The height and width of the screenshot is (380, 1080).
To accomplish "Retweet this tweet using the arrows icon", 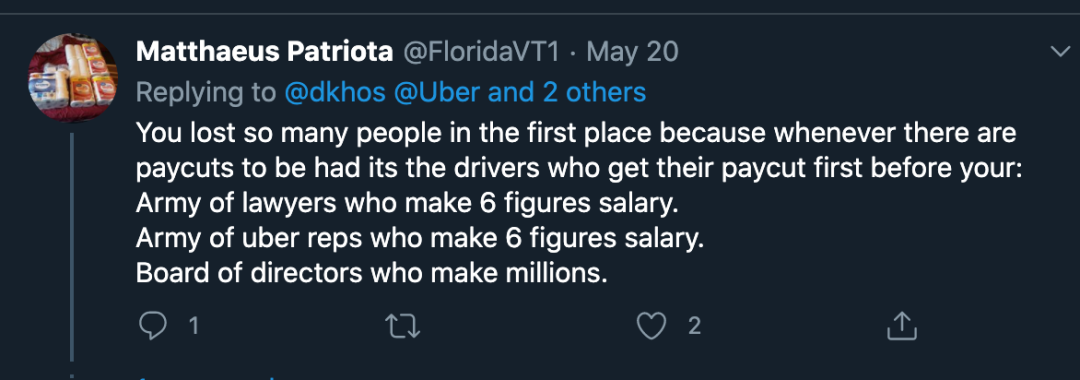I will coord(402,326).
